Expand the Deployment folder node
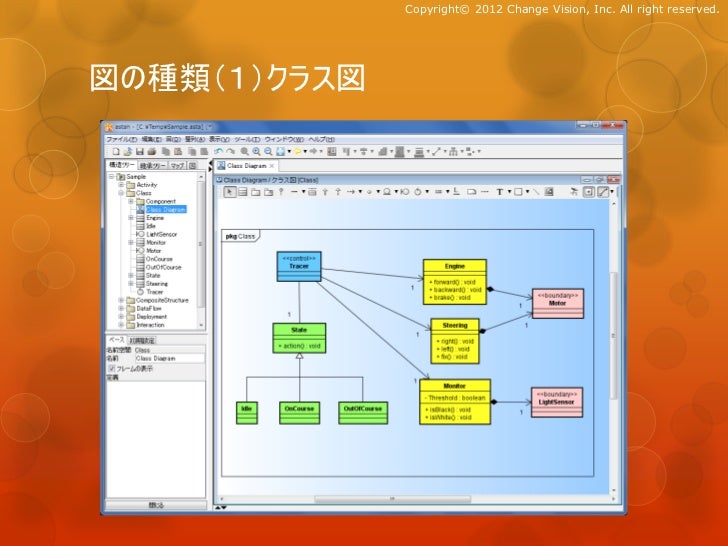 121,317
